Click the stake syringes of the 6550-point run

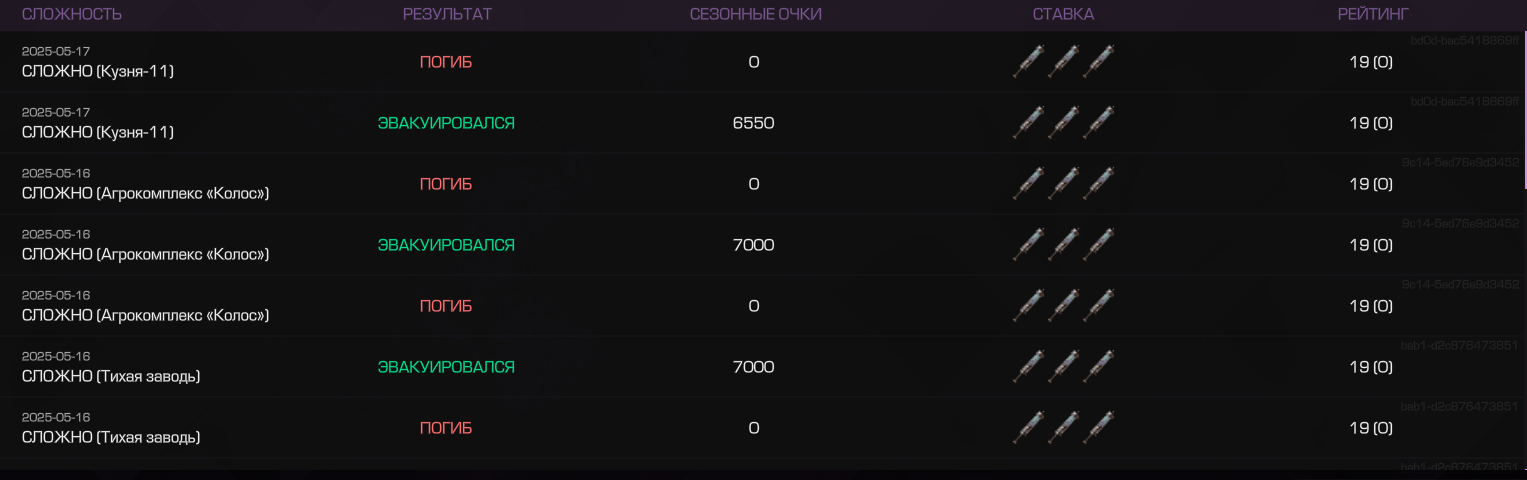1064,123
